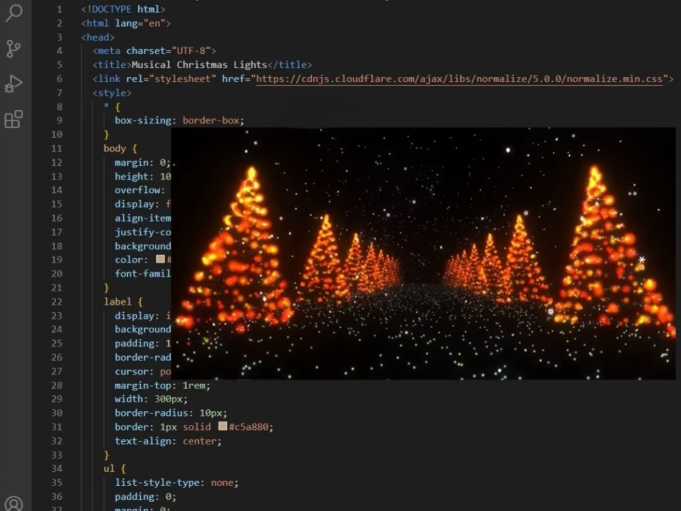Place cursor at text-align: center line

click(x=168, y=441)
